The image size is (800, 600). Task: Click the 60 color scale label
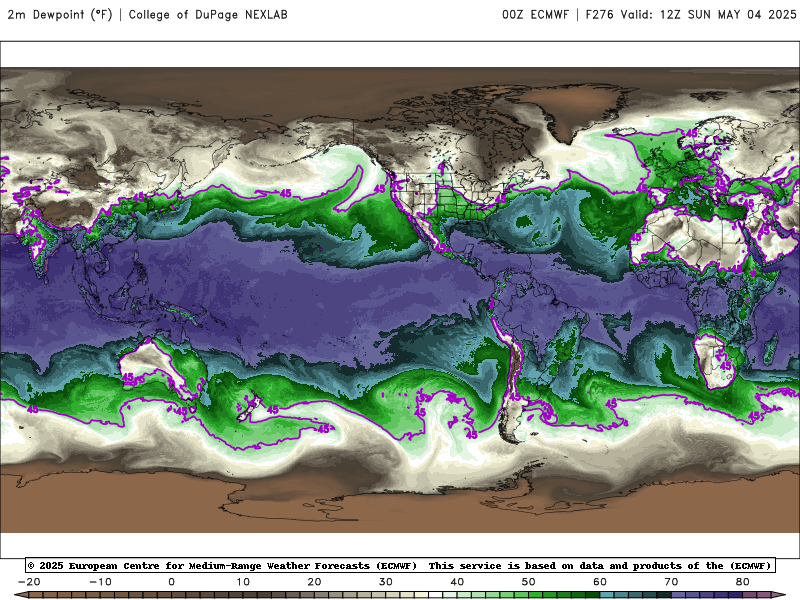(600, 582)
